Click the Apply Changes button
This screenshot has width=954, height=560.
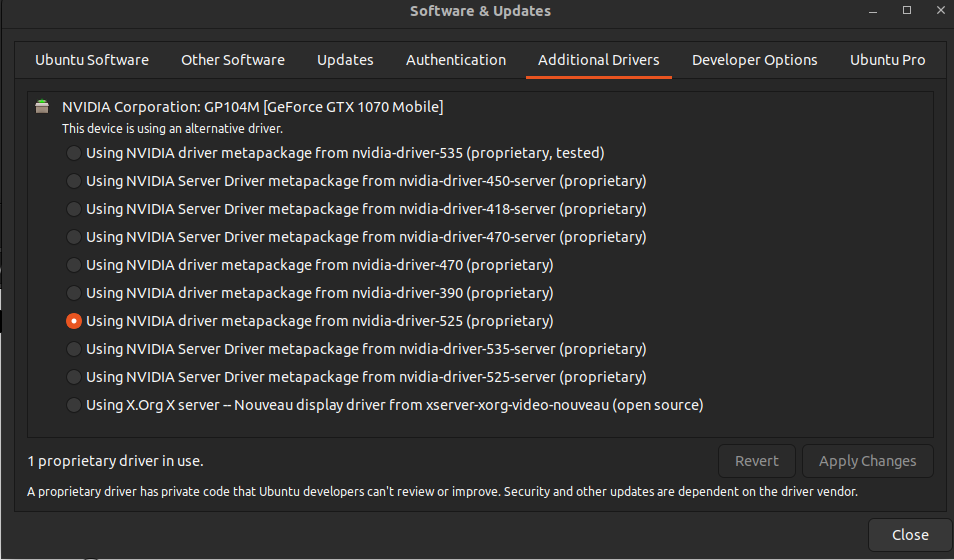(x=868, y=461)
